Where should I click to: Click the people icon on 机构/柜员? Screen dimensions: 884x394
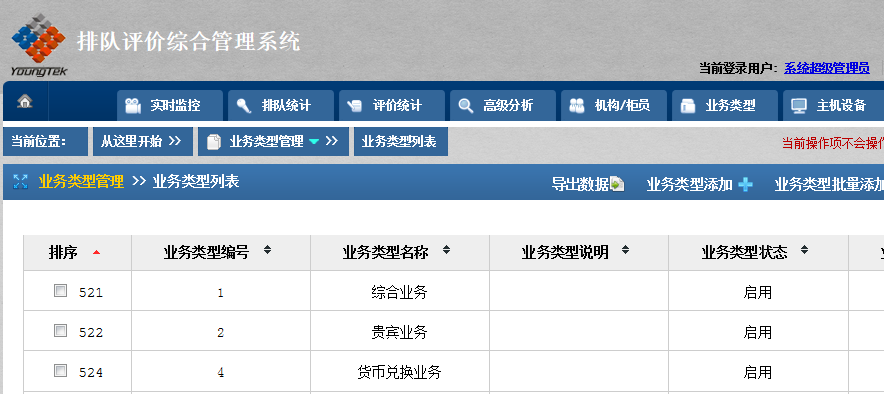pos(577,106)
